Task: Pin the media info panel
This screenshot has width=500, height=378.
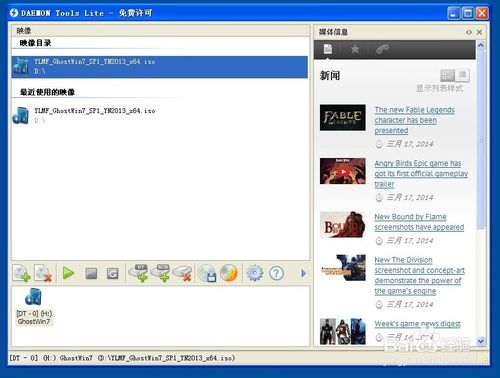Action: (x=469, y=32)
